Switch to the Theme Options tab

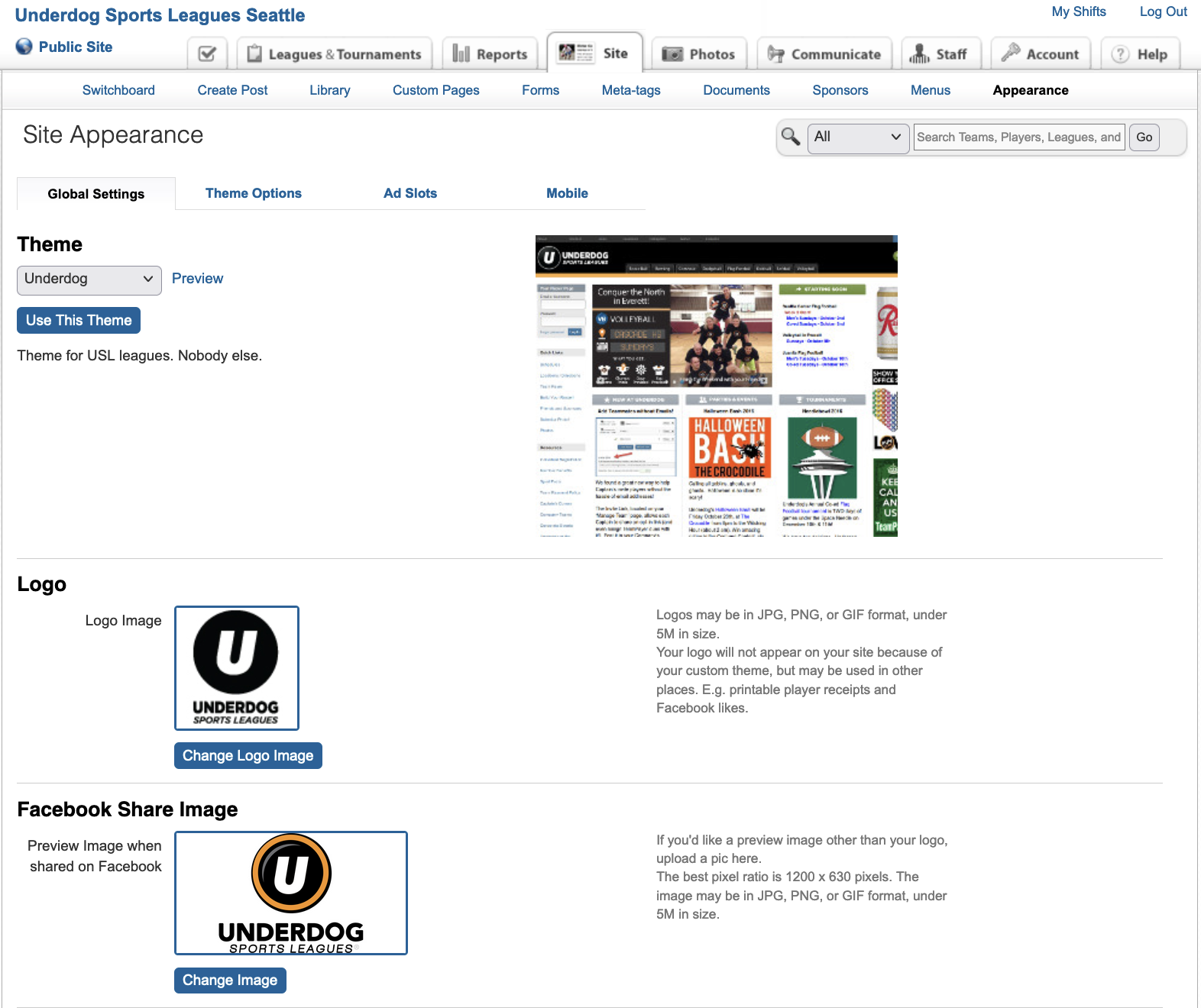[x=254, y=193]
